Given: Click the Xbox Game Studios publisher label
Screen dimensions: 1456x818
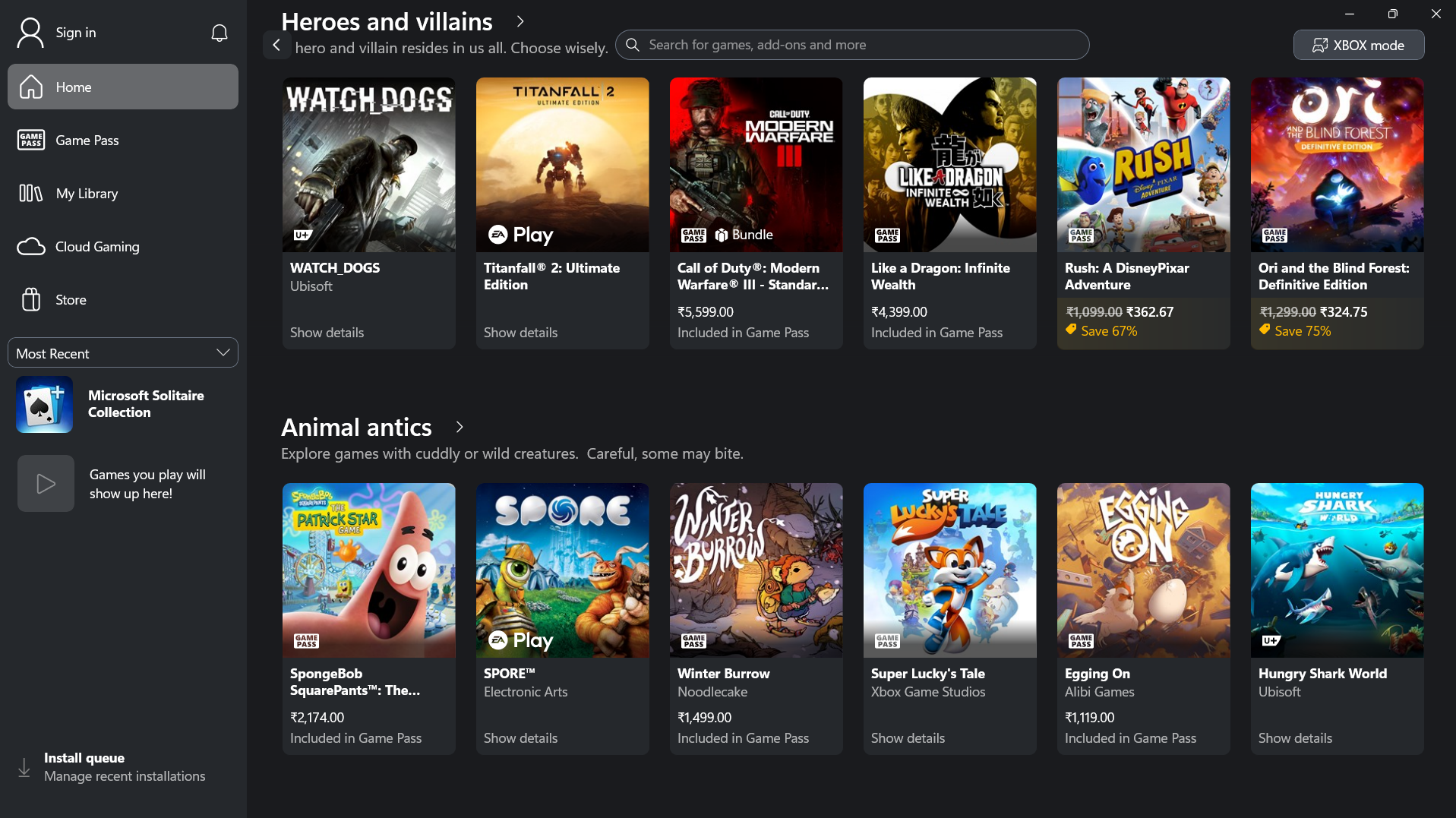Looking at the screenshot, I should click(928, 692).
